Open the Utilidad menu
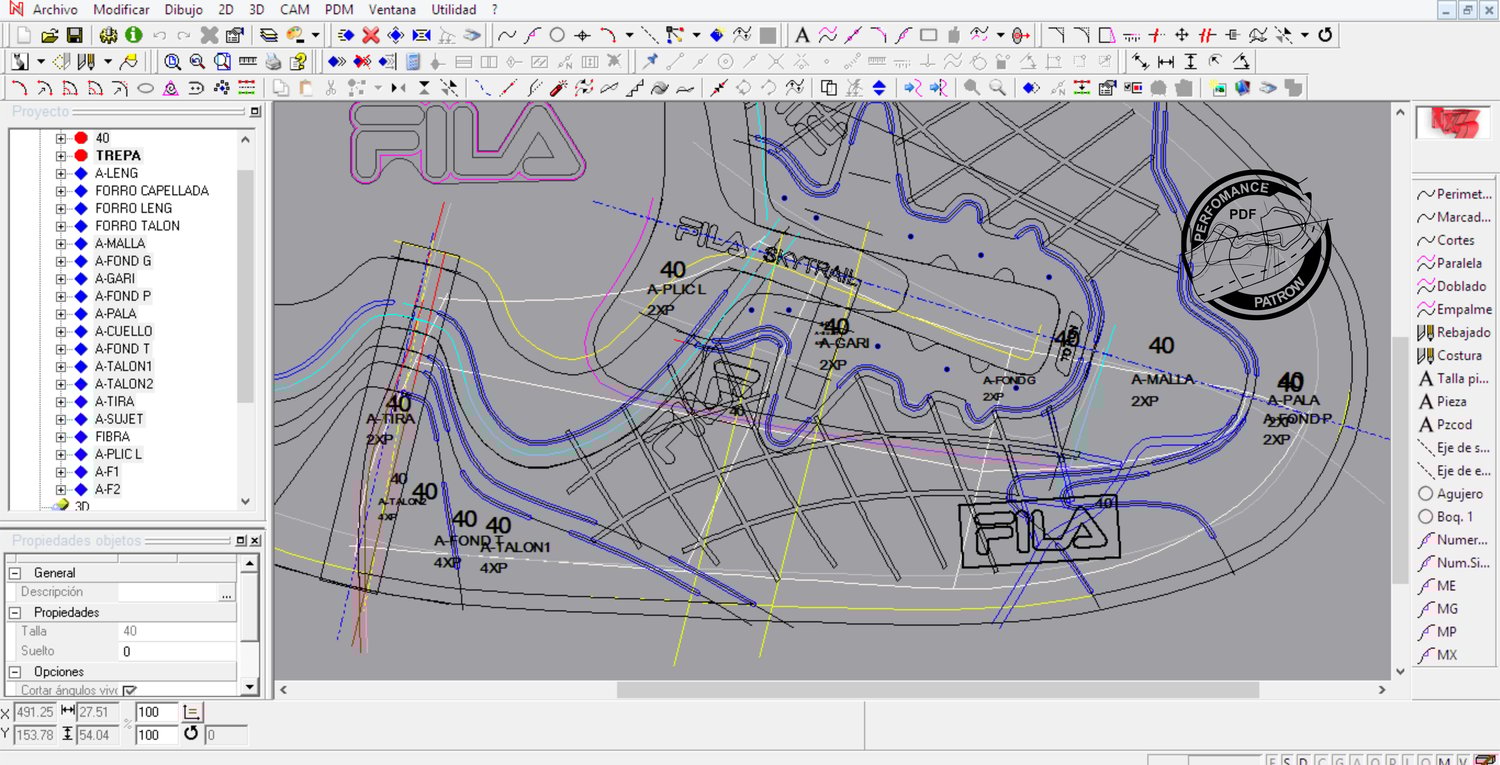The width and height of the screenshot is (1500, 765). click(x=454, y=10)
